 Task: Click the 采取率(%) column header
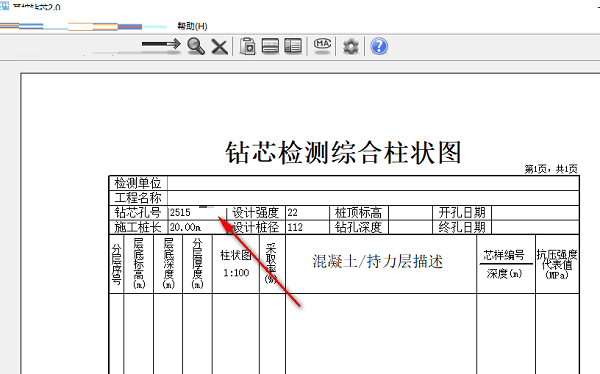[x=272, y=264]
